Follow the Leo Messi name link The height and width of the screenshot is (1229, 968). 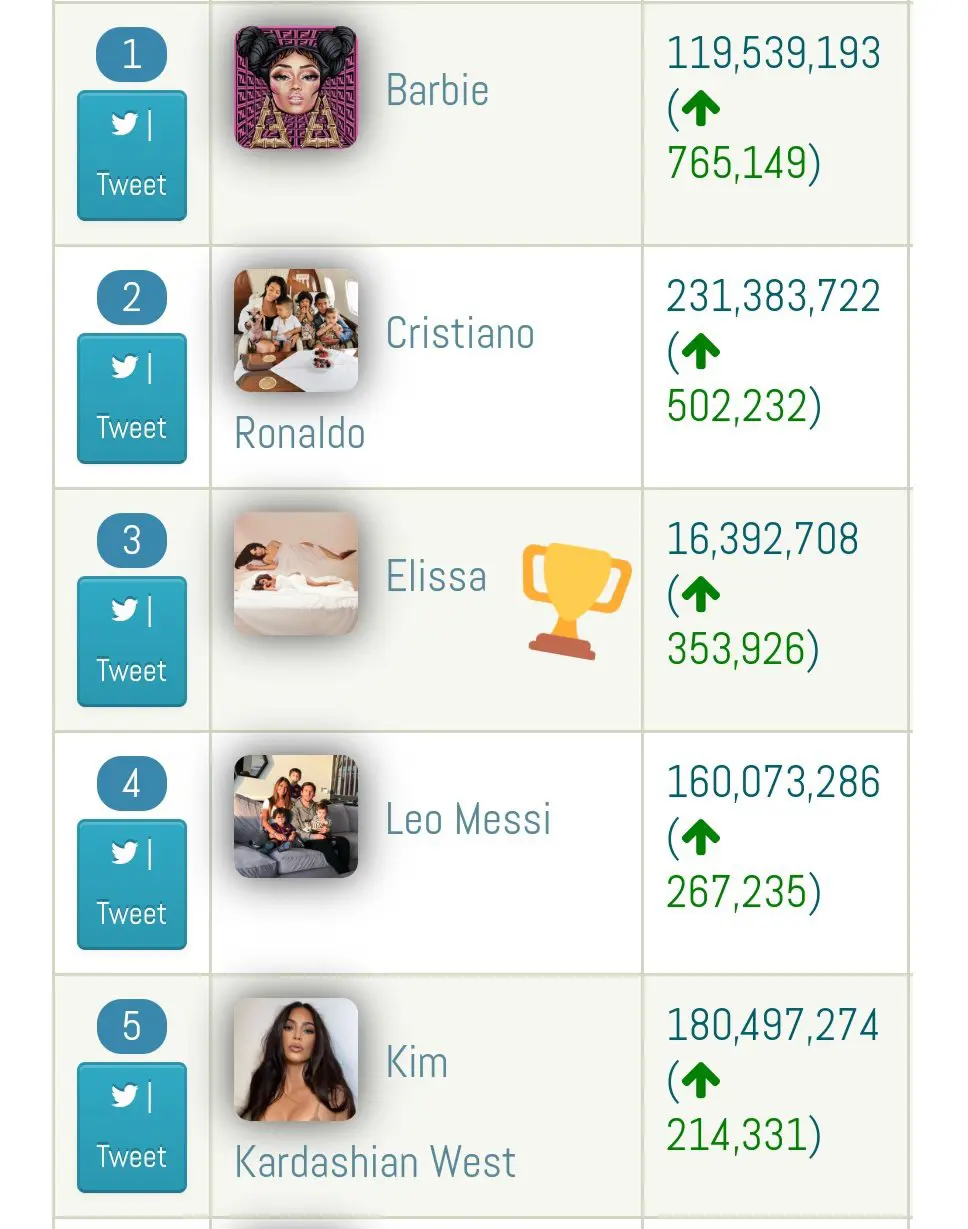click(468, 820)
